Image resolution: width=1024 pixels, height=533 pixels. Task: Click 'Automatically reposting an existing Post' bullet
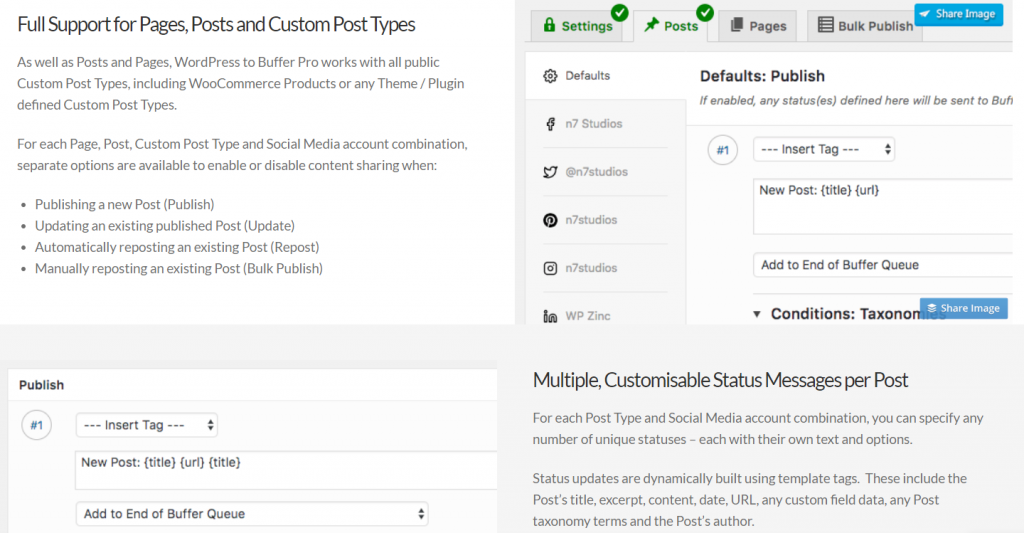point(177,248)
